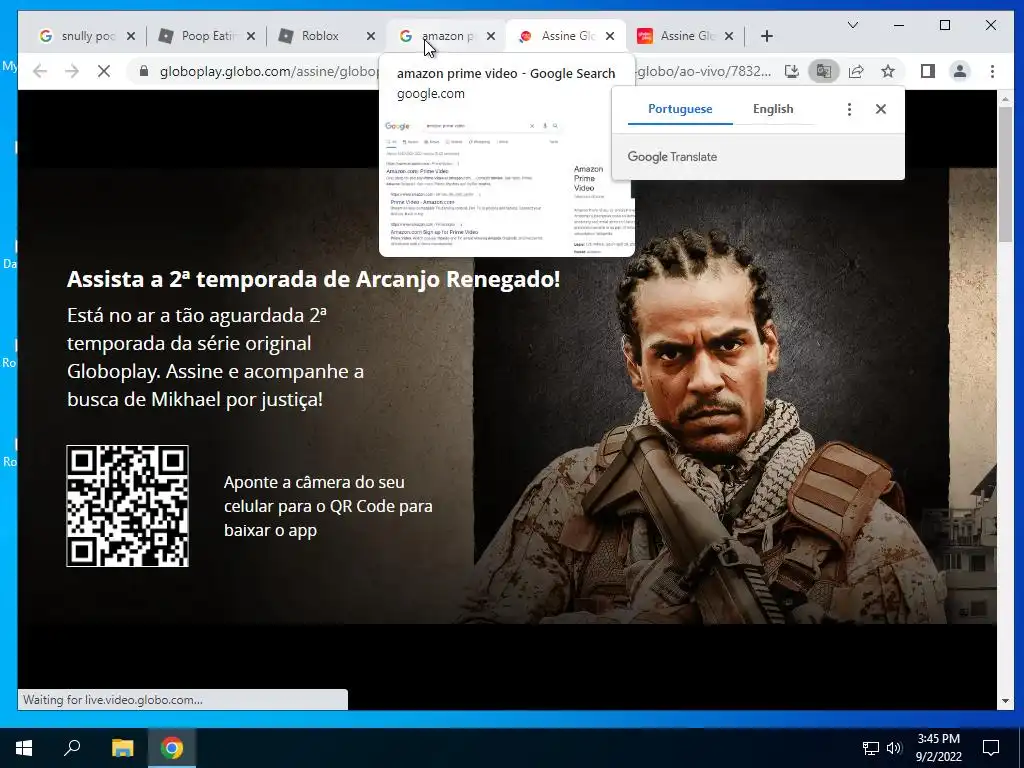Click the Chrome taskbar icon
This screenshot has width=1024, height=768.
(172, 748)
